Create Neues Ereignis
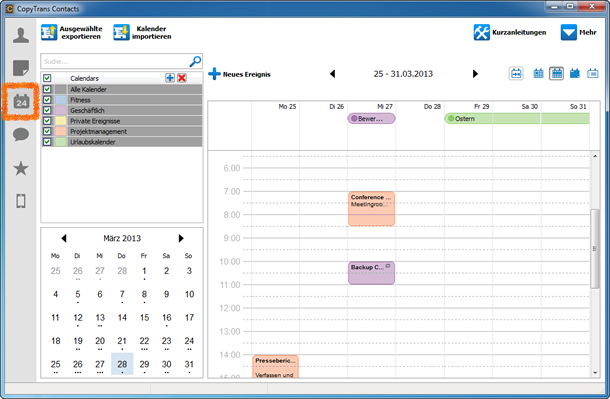The height and width of the screenshot is (399, 610). tap(239, 74)
